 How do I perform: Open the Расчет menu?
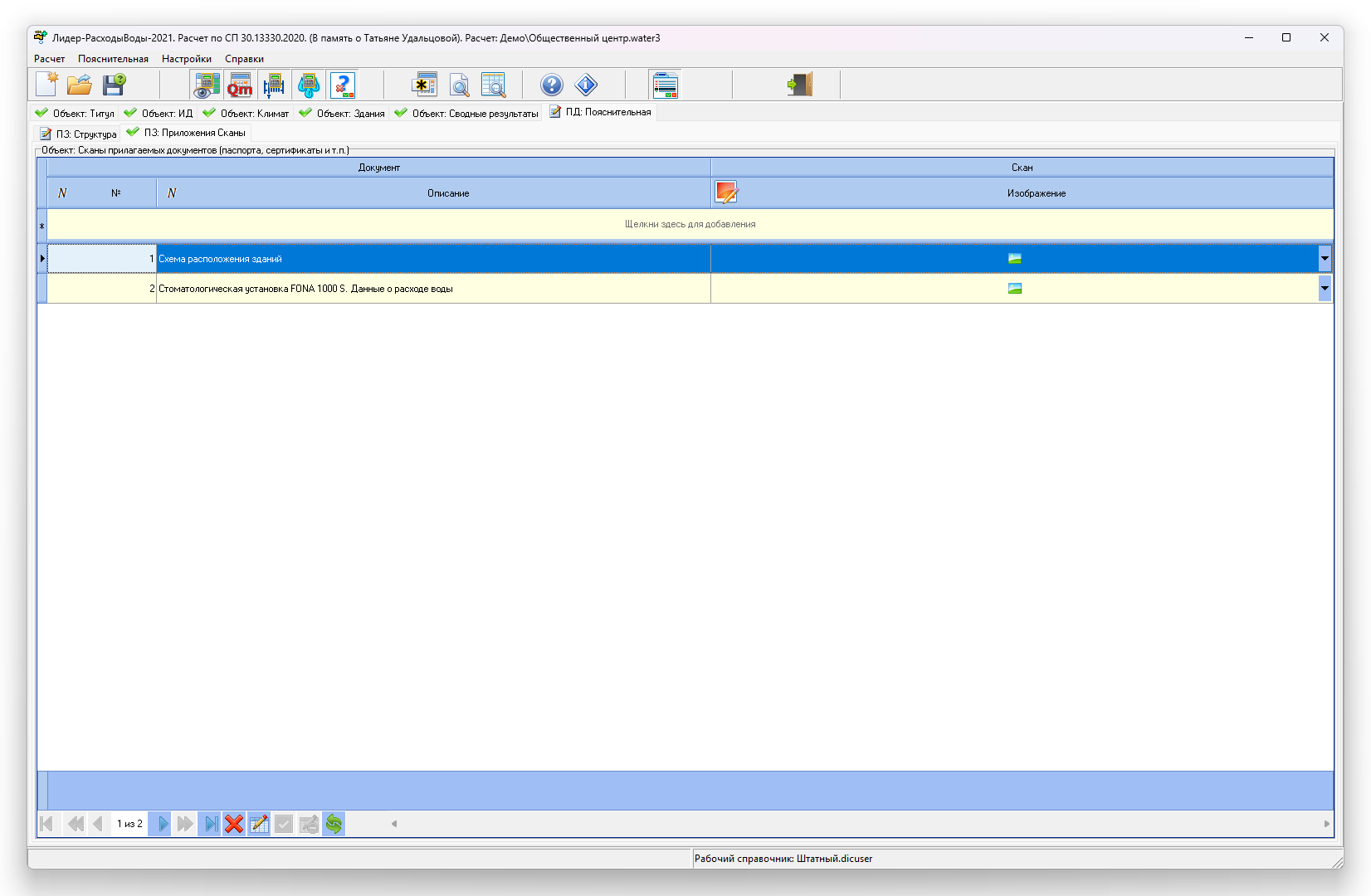[50, 59]
